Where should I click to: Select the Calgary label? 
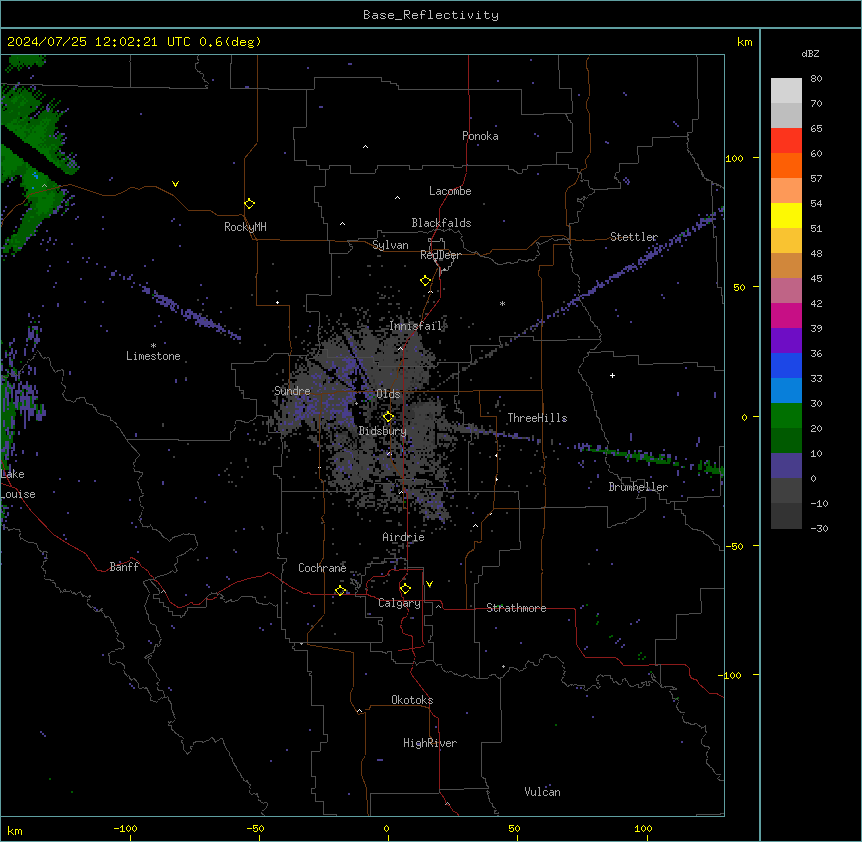[399, 603]
